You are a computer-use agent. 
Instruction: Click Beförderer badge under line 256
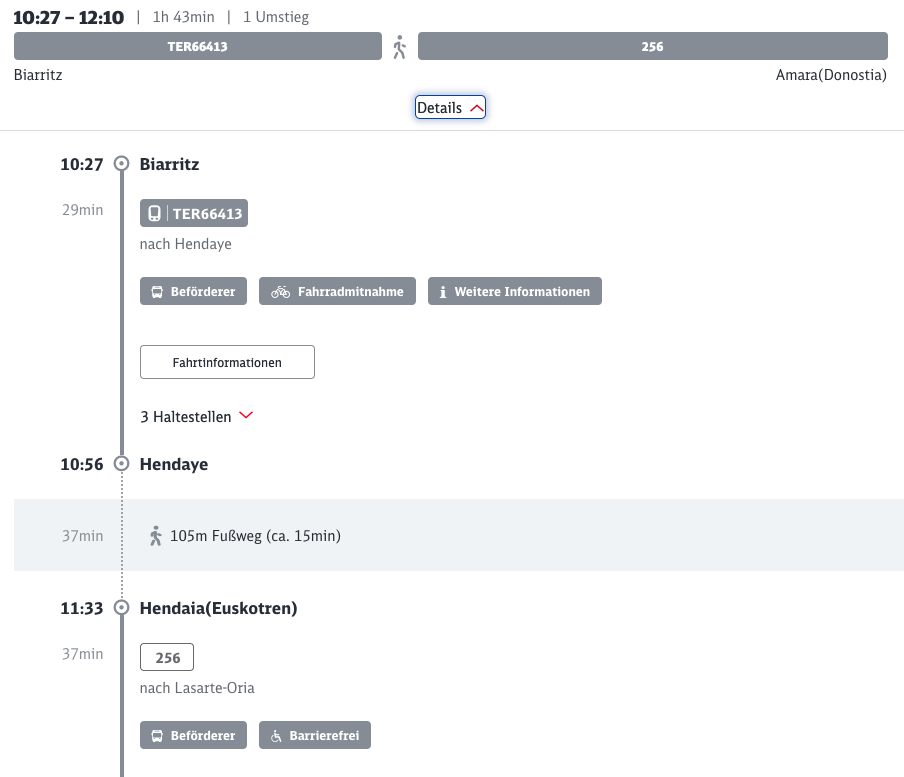click(x=193, y=736)
